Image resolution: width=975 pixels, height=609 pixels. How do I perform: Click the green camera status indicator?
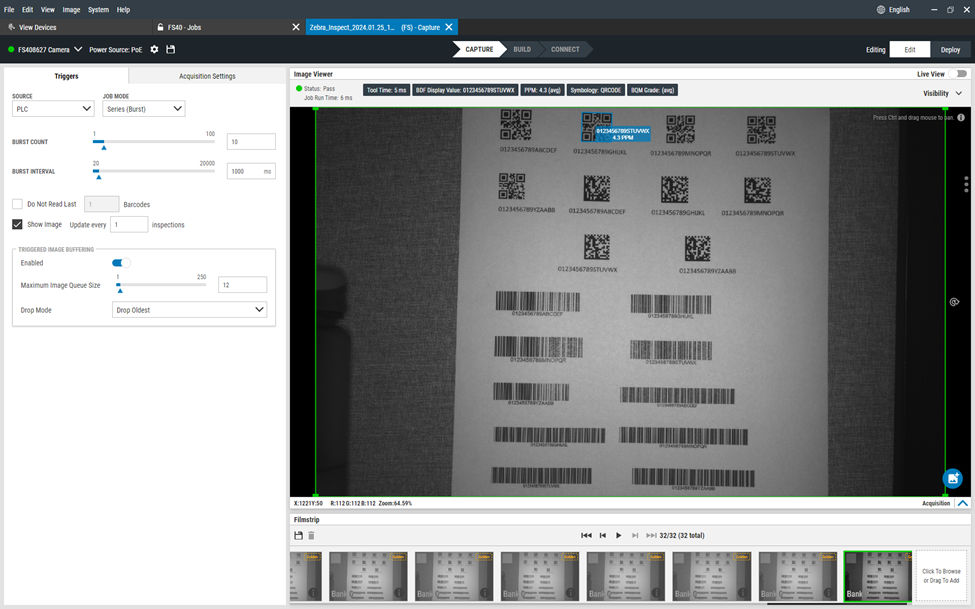pos(11,49)
